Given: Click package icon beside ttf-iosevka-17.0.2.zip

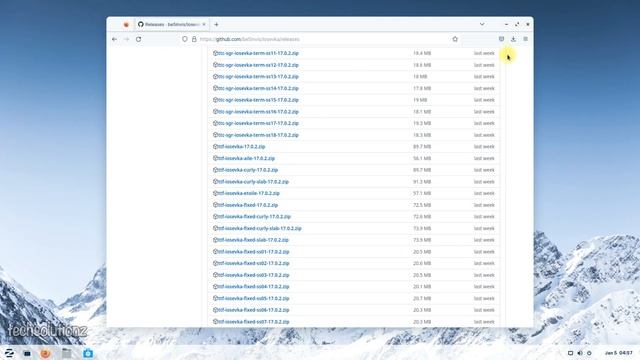Looking at the screenshot, I should click(216, 146).
